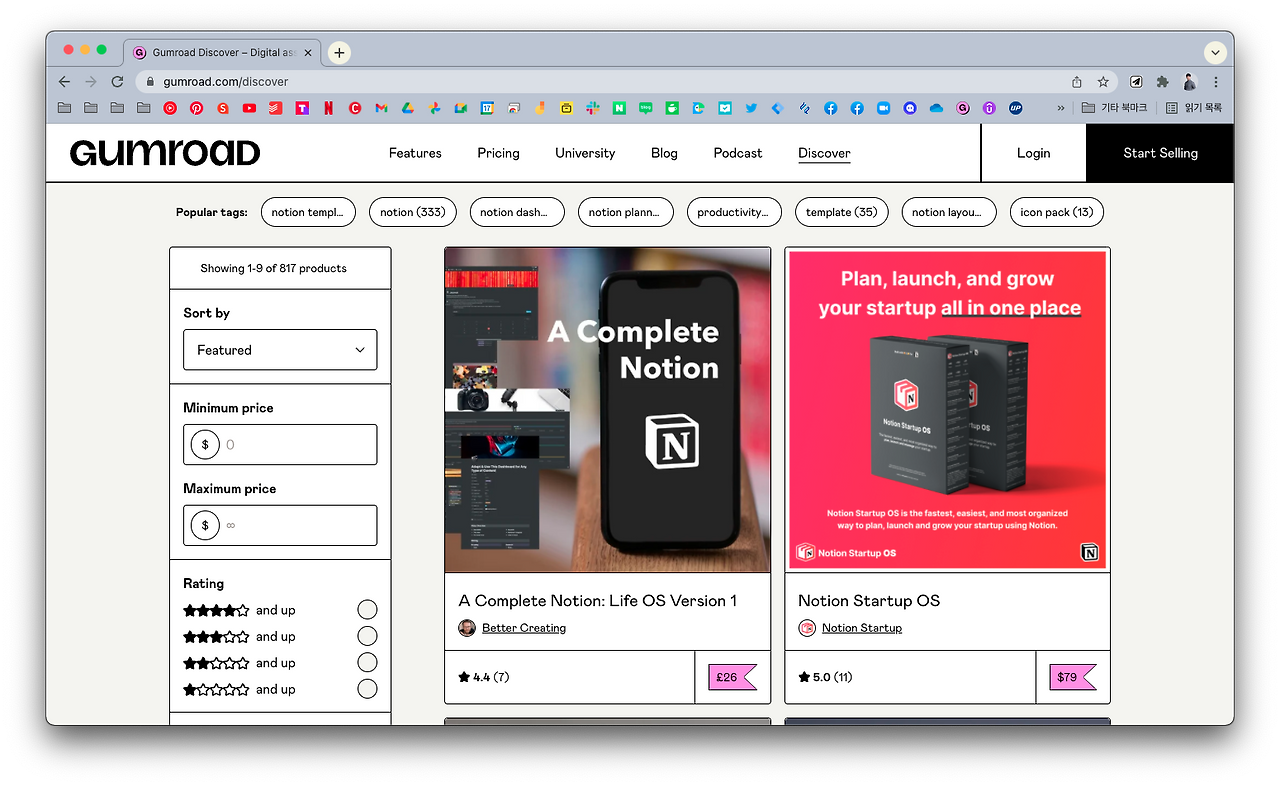Reload the Gumroad Discover page
Screen dimensions: 1280x786
coord(117,82)
